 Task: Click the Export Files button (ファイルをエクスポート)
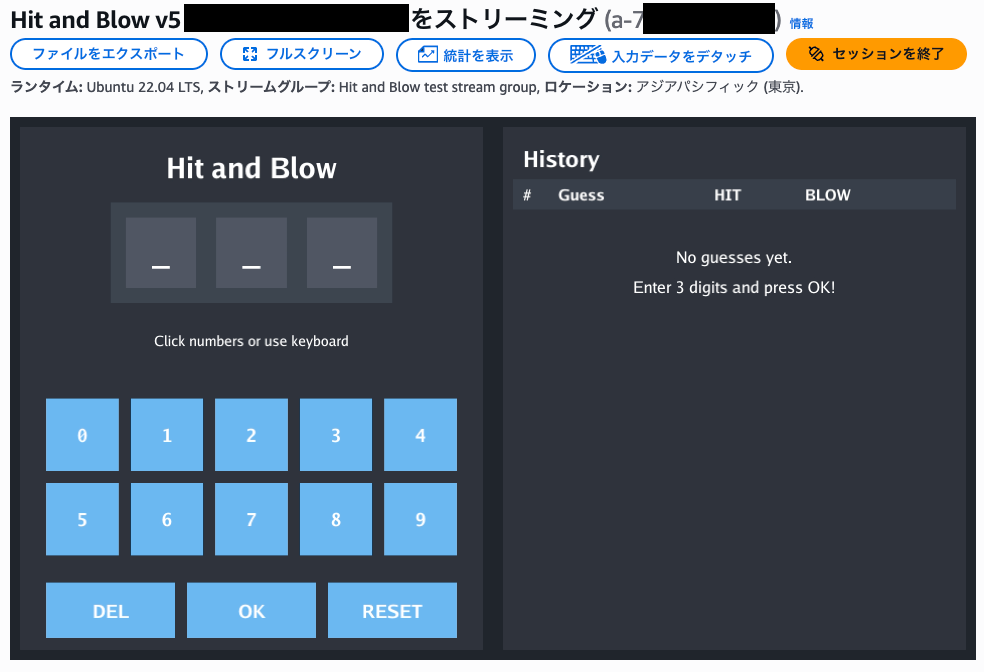point(109,54)
